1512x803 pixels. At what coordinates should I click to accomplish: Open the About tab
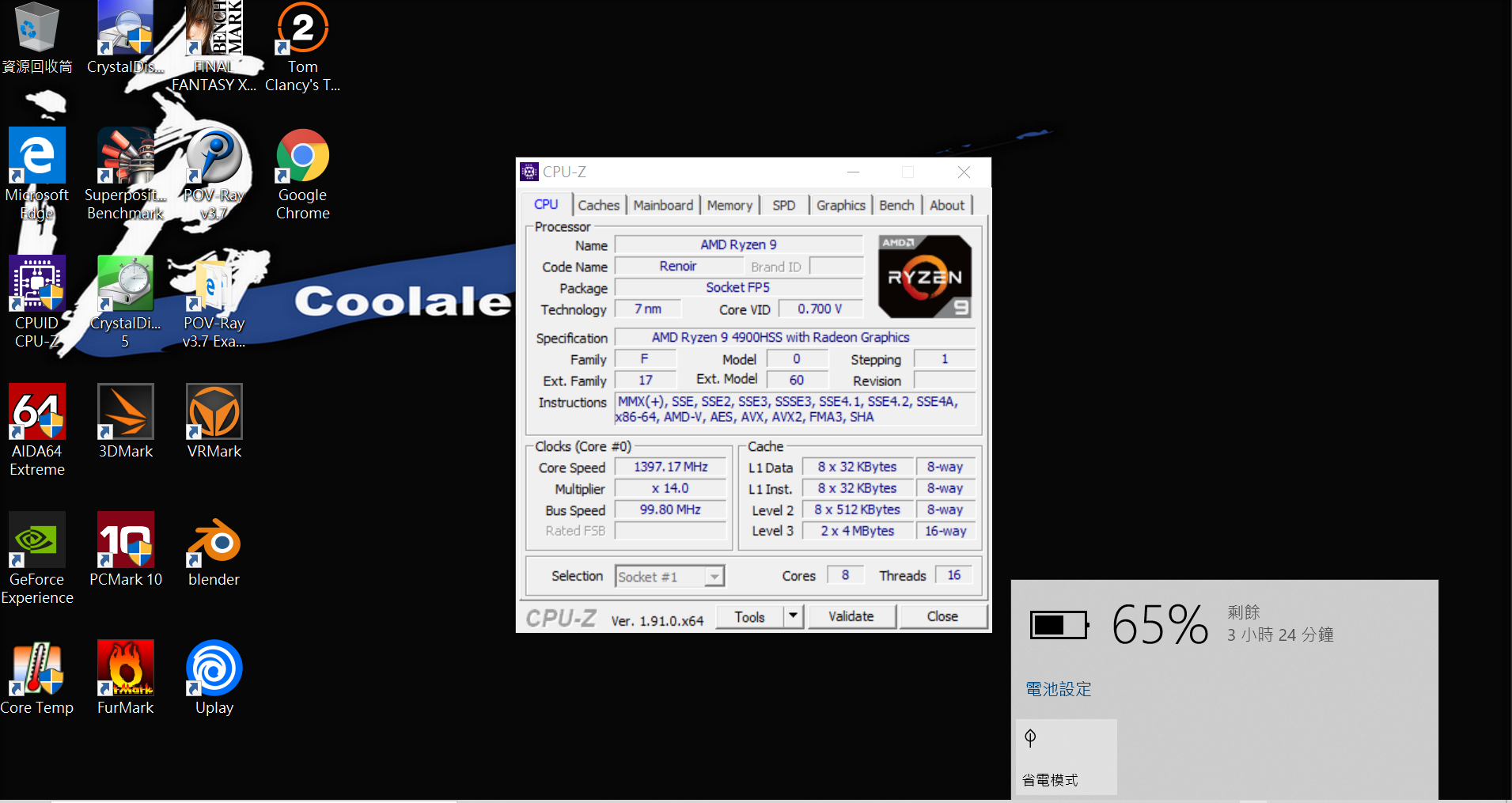pos(947,205)
